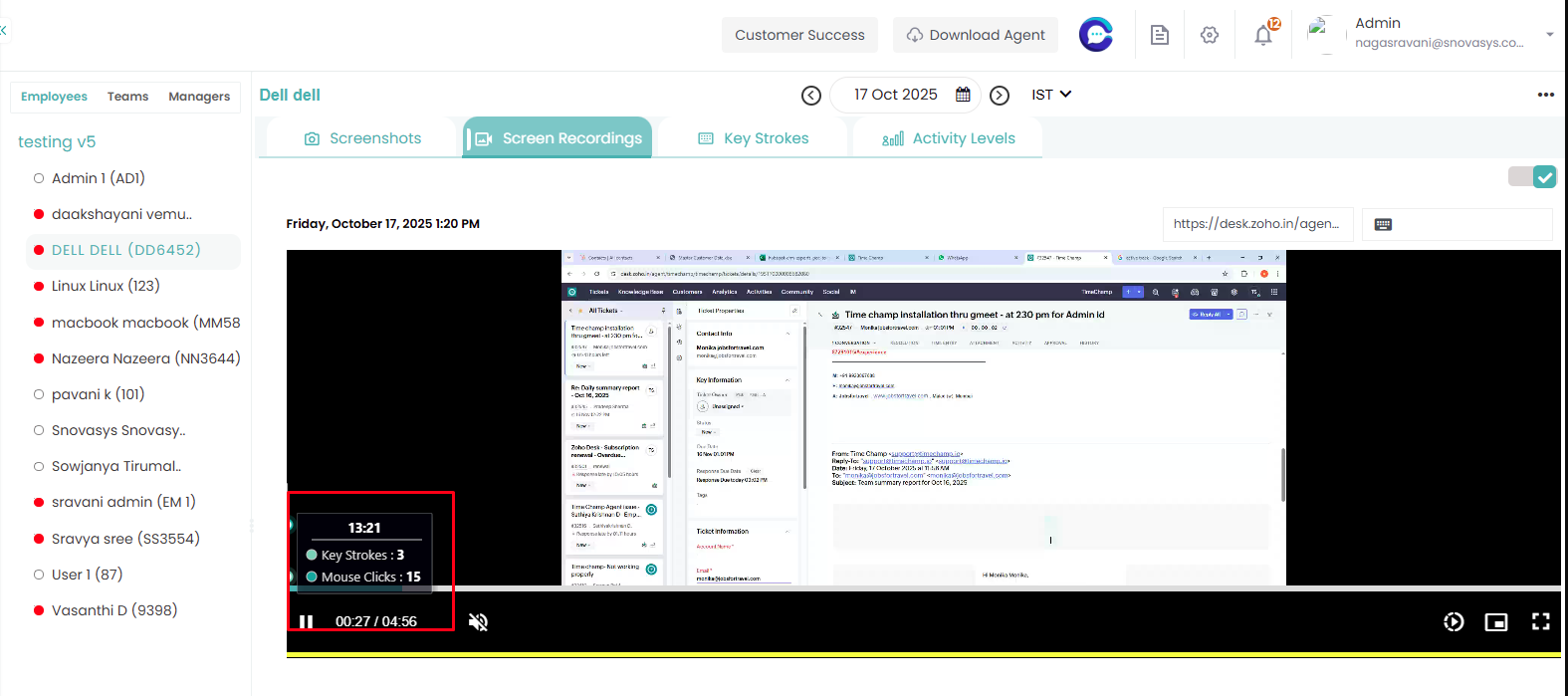Click the screen recording video frame
Screen dimensions: 1568x696
(x=924, y=418)
